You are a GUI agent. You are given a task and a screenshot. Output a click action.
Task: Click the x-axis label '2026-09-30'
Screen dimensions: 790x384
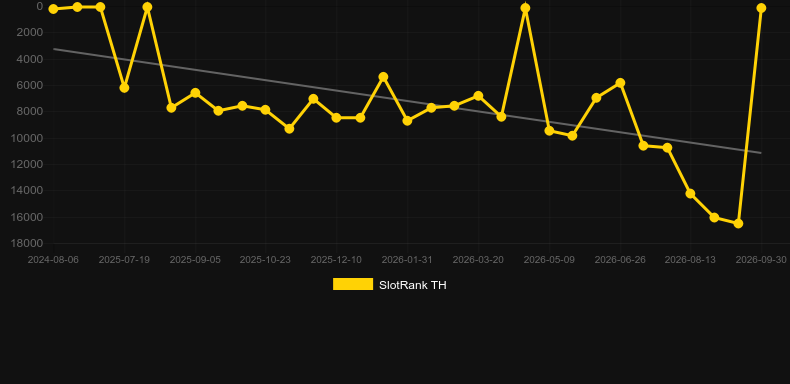(x=761, y=260)
